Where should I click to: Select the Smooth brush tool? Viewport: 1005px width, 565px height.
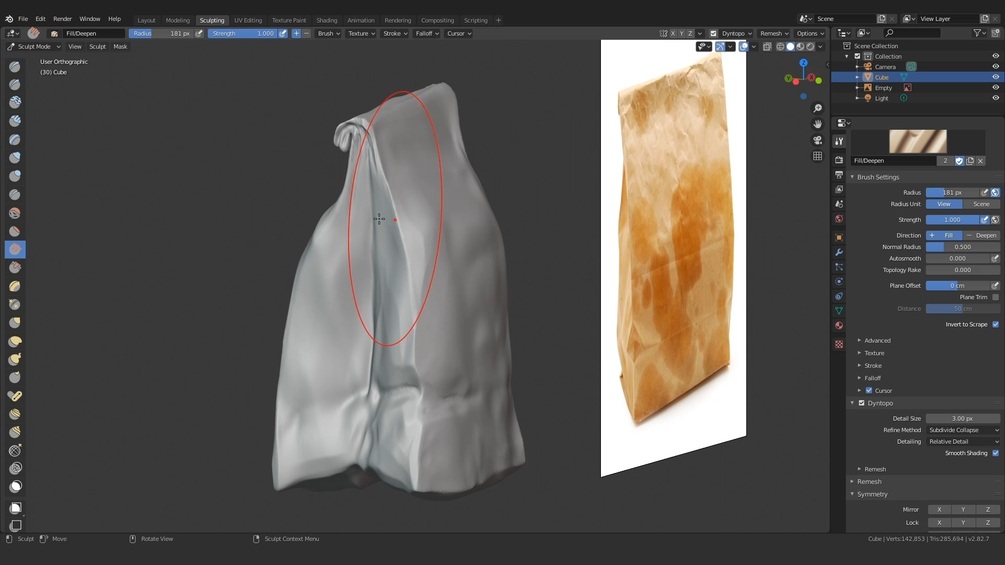click(x=15, y=213)
